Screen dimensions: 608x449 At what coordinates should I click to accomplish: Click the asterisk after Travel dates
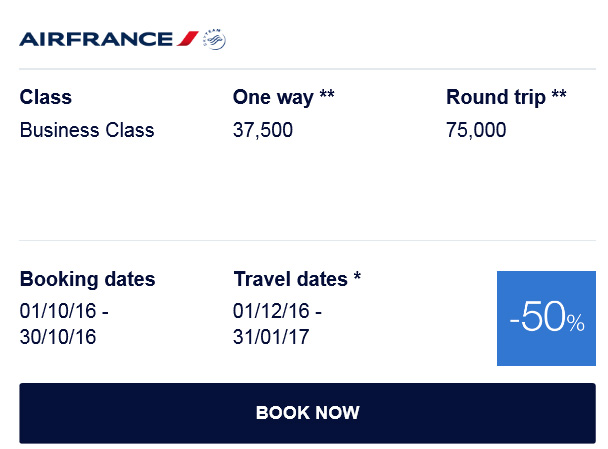click(357, 277)
